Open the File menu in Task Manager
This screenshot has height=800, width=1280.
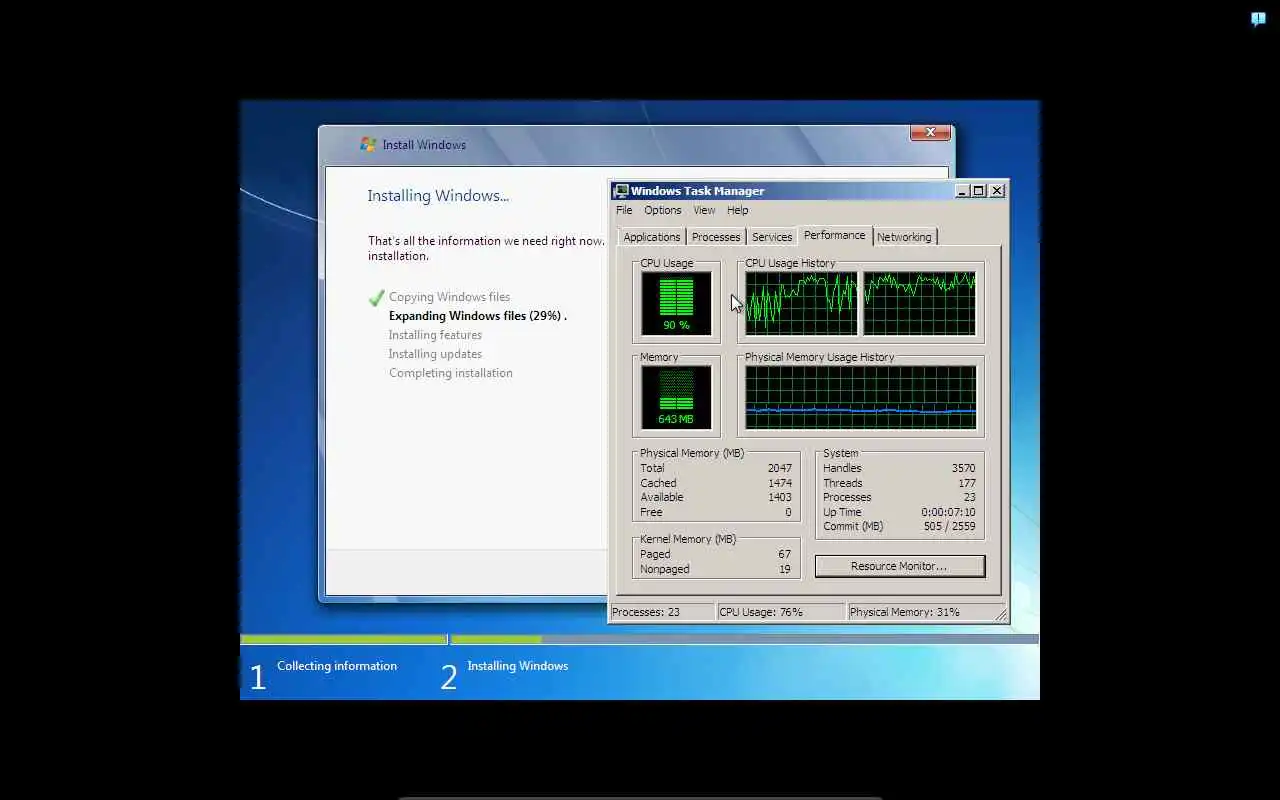624,210
